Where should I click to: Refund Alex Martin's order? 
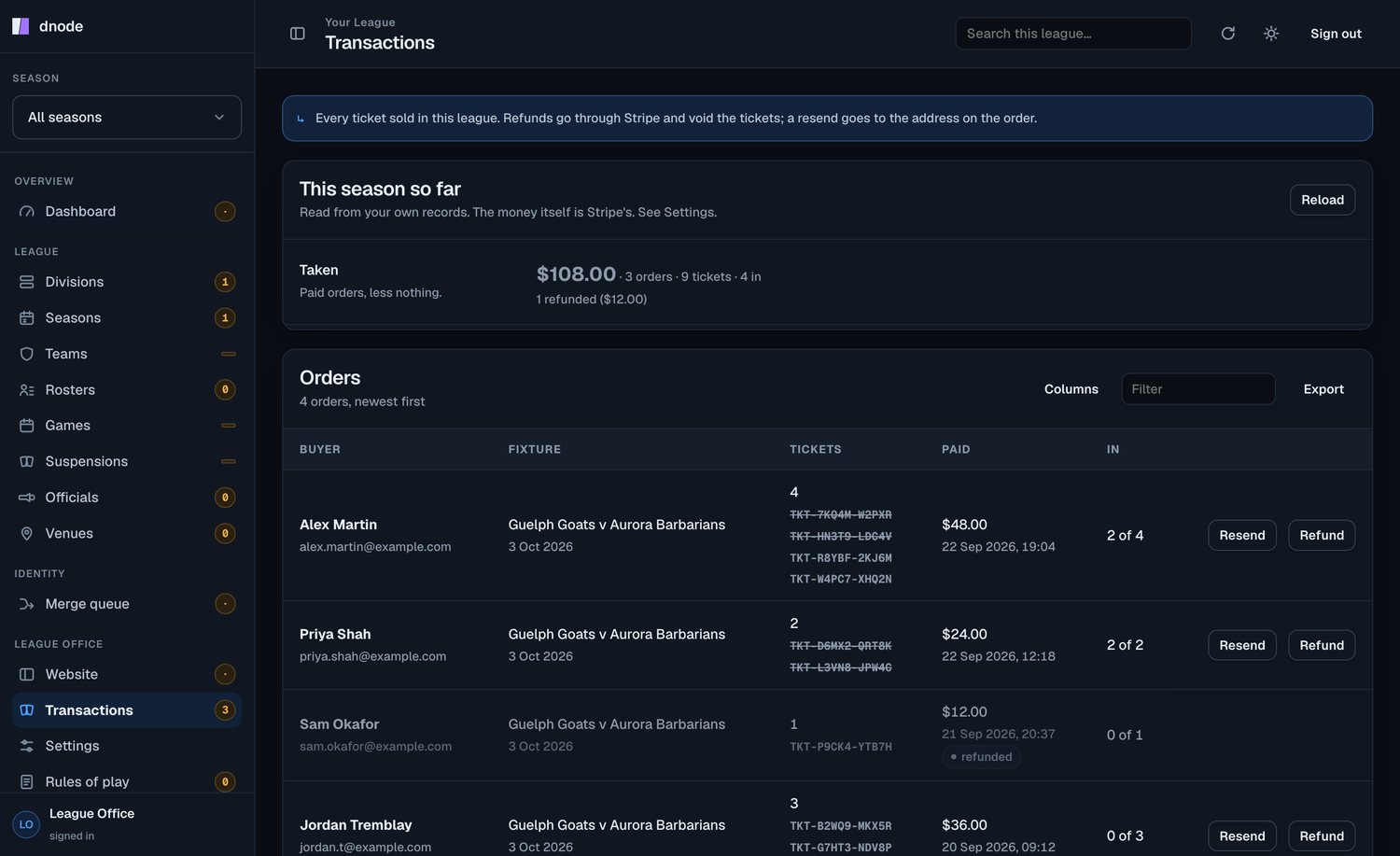(1322, 536)
